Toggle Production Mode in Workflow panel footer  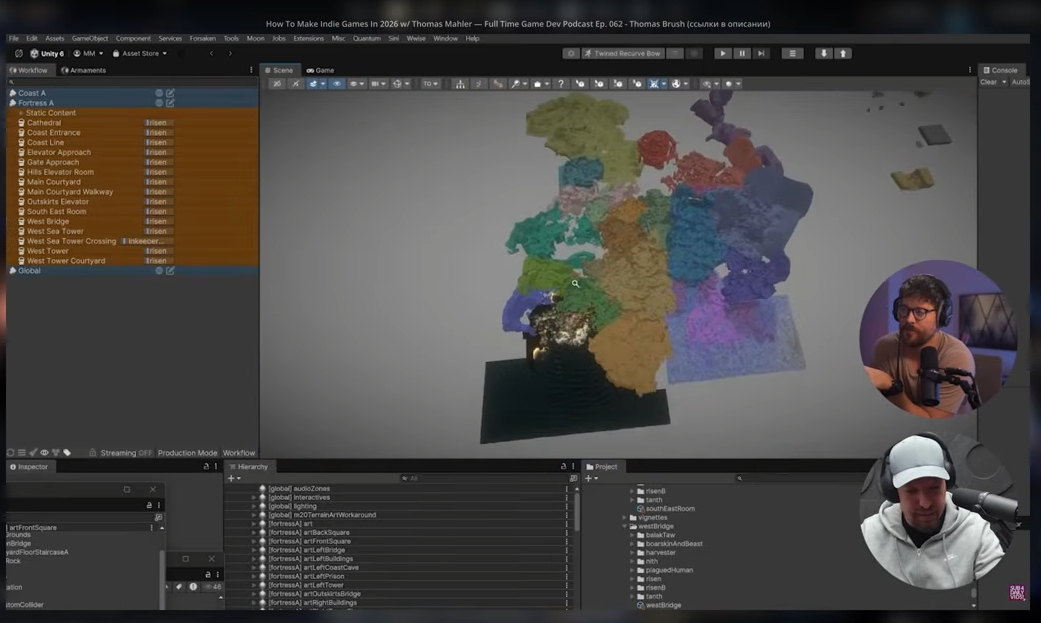coord(187,453)
